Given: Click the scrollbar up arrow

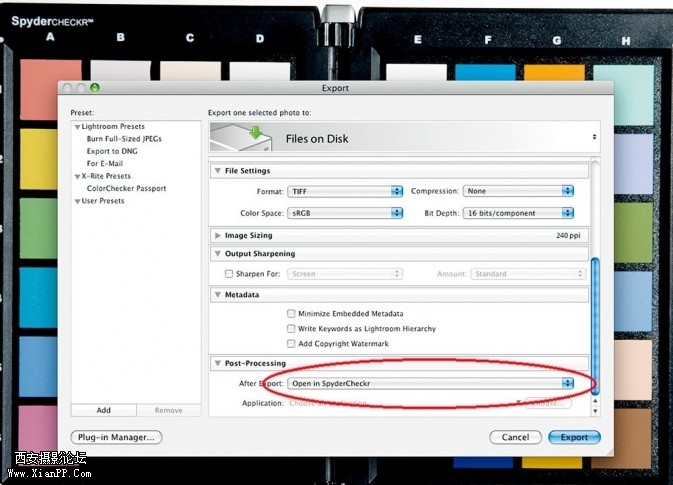Looking at the screenshot, I should pyautogui.click(x=595, y=400).
